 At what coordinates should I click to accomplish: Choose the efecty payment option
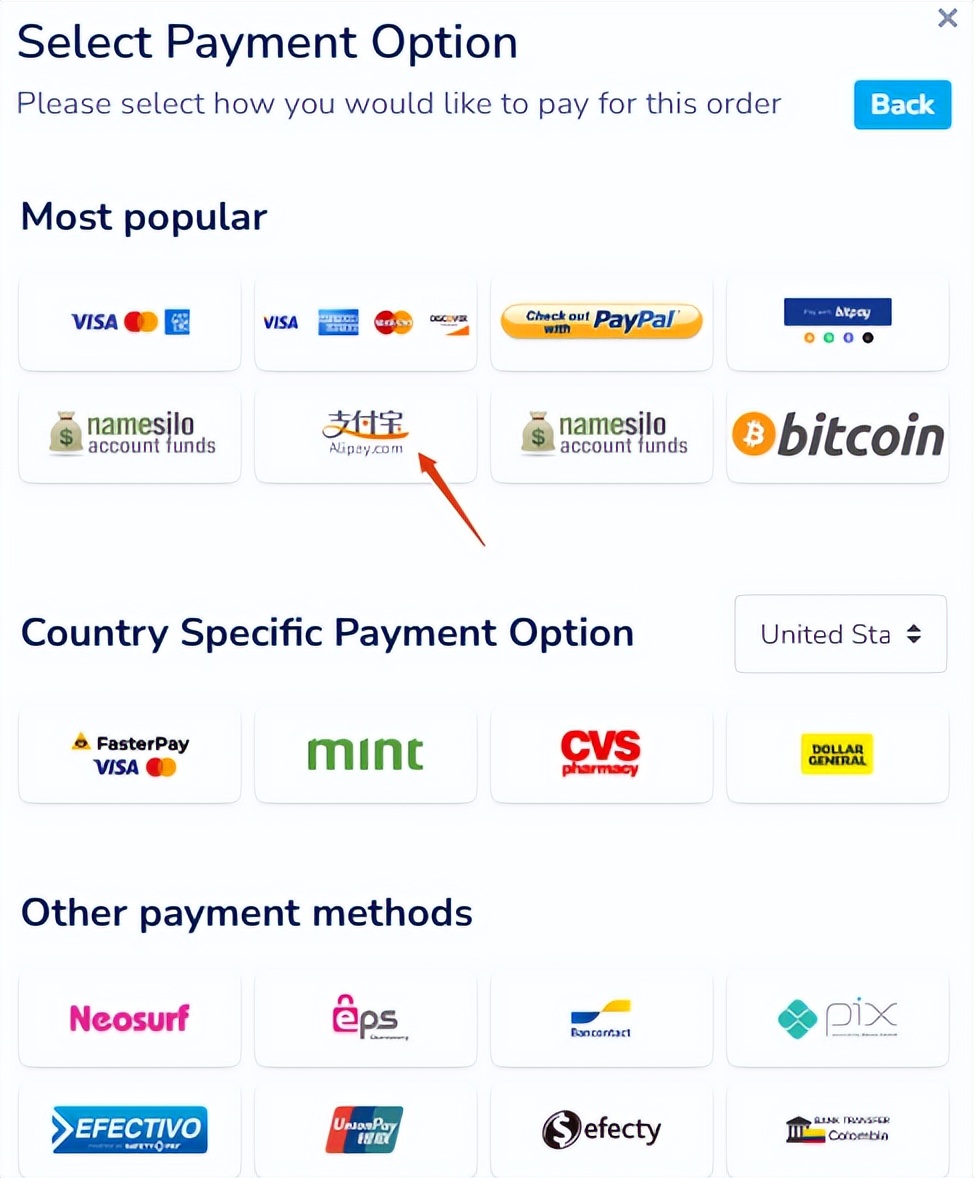point(601,1130)
